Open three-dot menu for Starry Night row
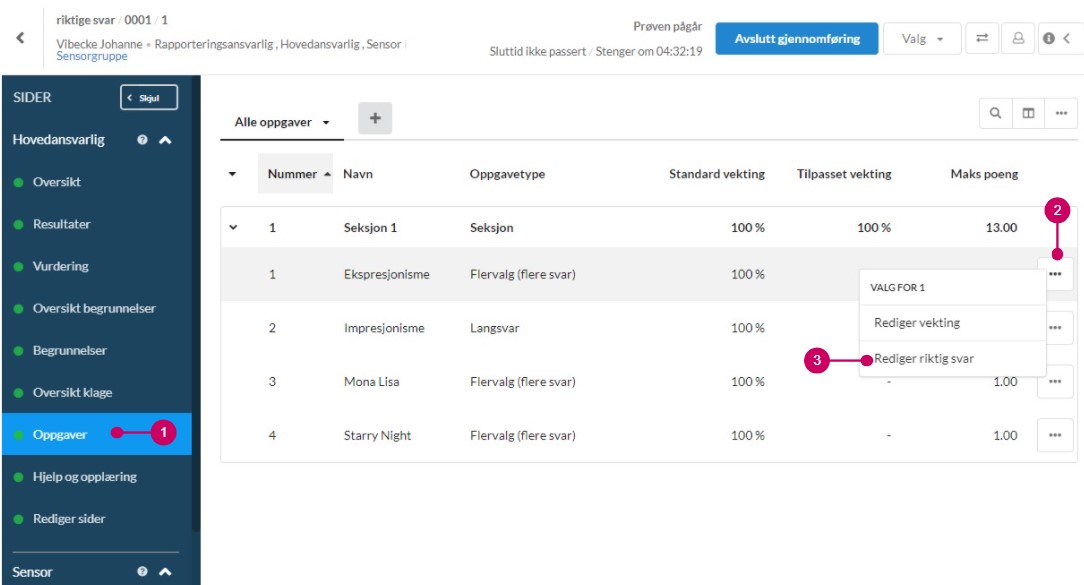 1055,435
